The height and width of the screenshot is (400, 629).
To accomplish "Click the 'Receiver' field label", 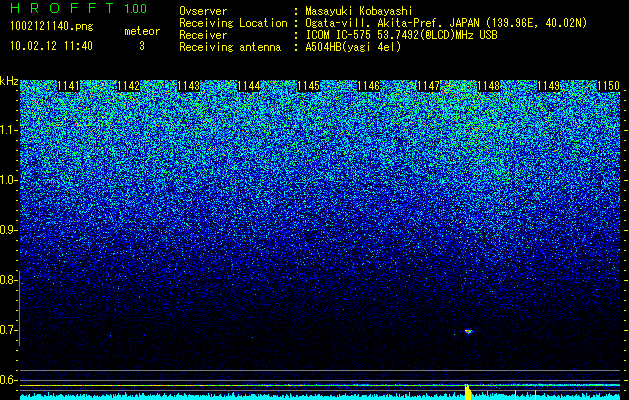I will pos(203,35).
